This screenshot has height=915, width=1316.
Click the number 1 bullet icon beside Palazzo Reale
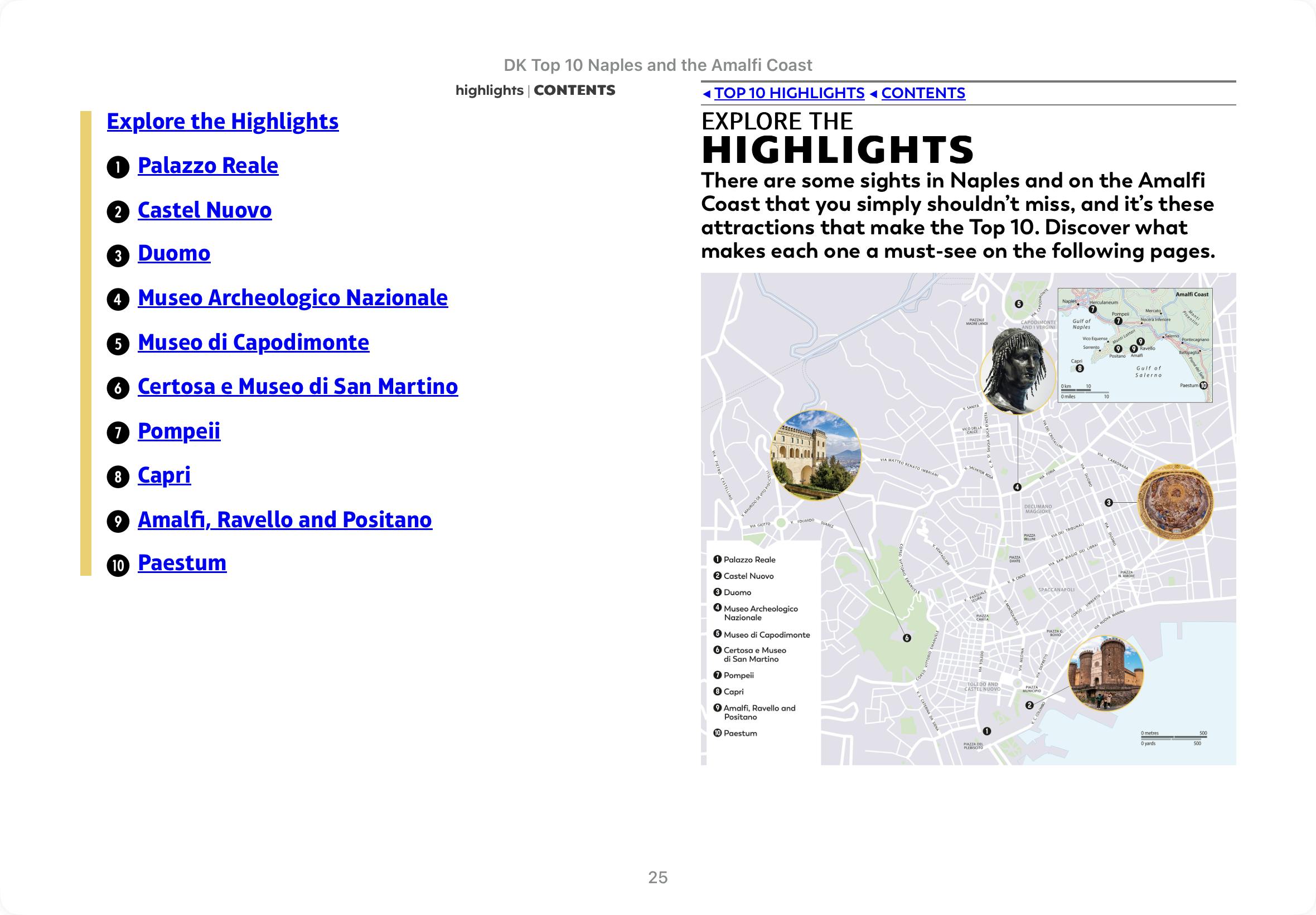[118, 167]
